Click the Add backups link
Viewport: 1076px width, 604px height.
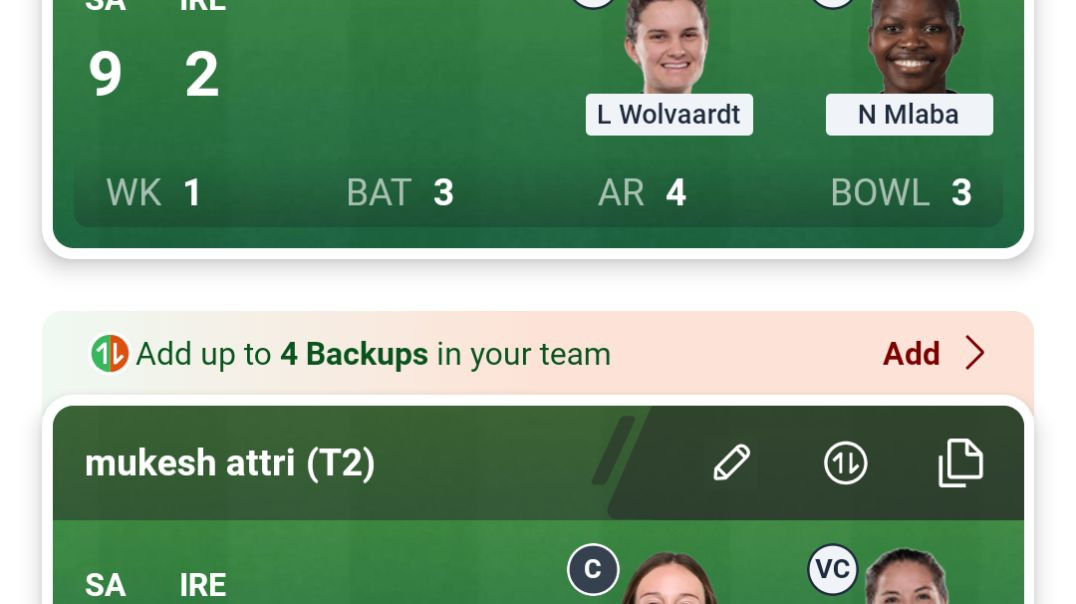point(911,354)
